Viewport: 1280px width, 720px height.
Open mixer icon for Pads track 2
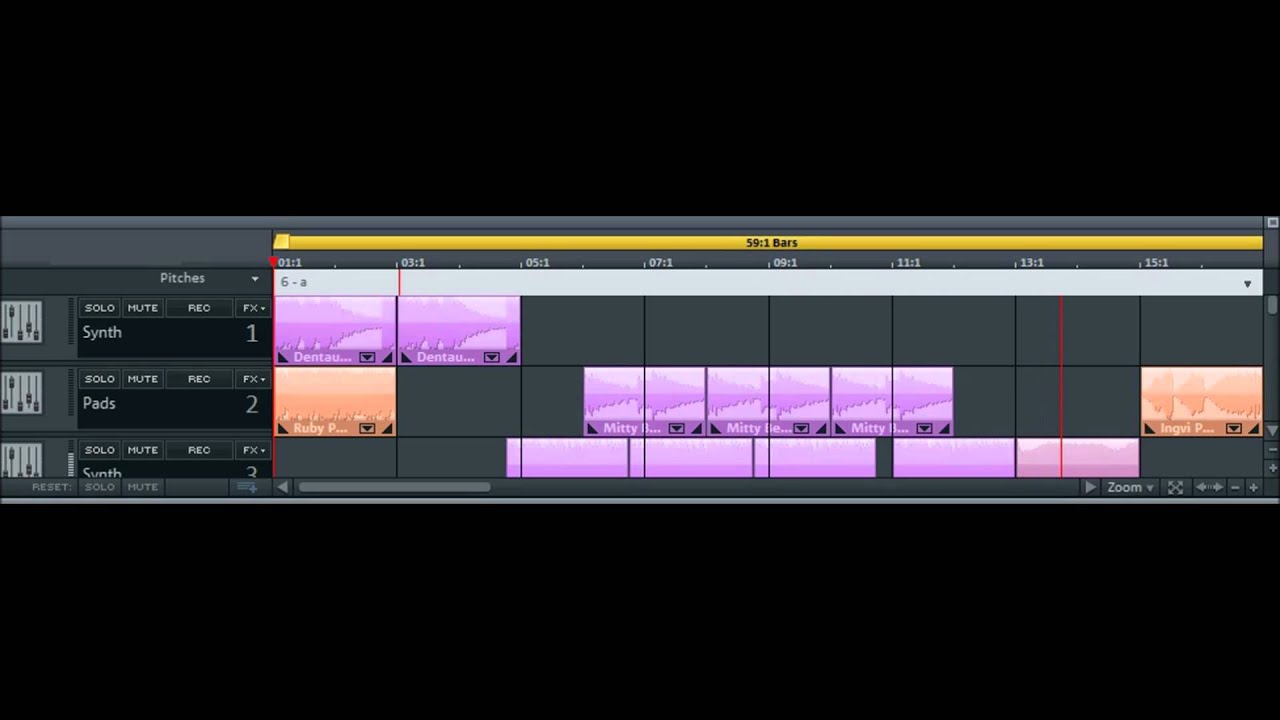21,393
